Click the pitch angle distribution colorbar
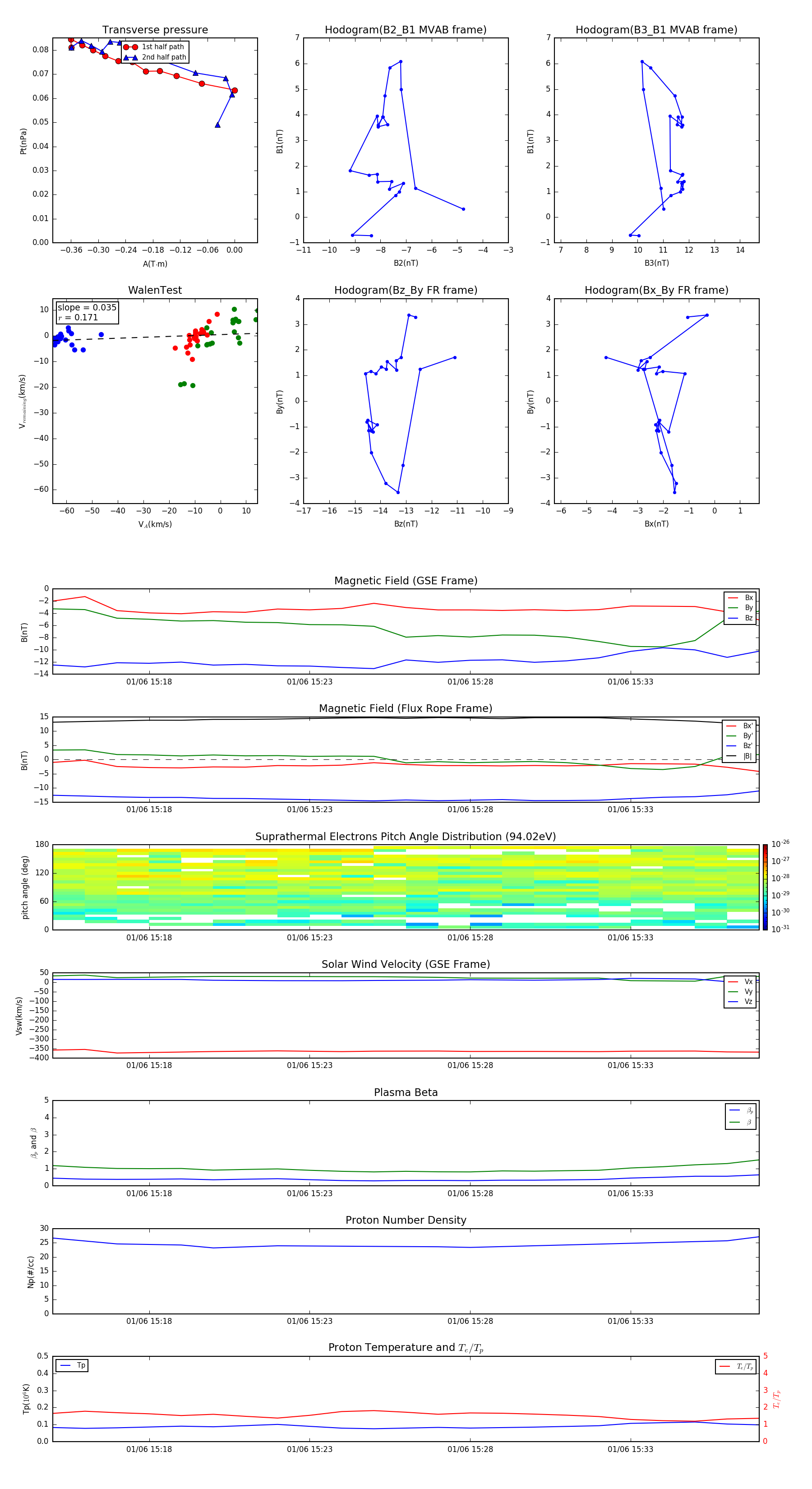812x1489 pixels. [x=765, y=887]
